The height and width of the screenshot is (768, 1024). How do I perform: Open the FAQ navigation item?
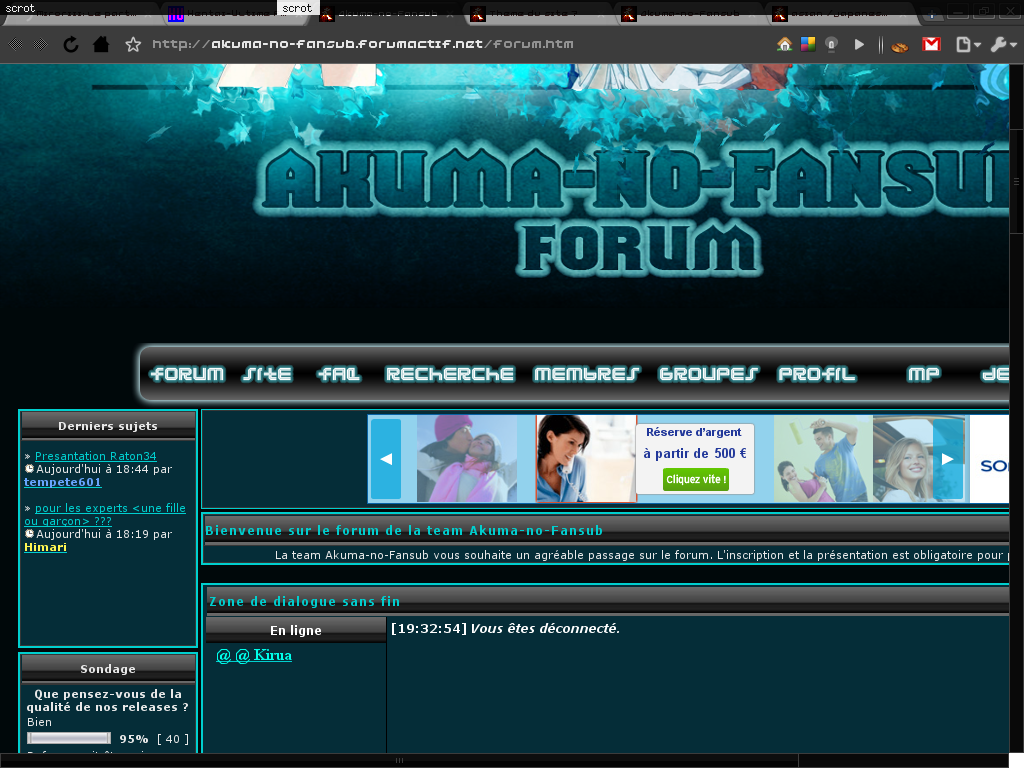(x=339, y=374)
